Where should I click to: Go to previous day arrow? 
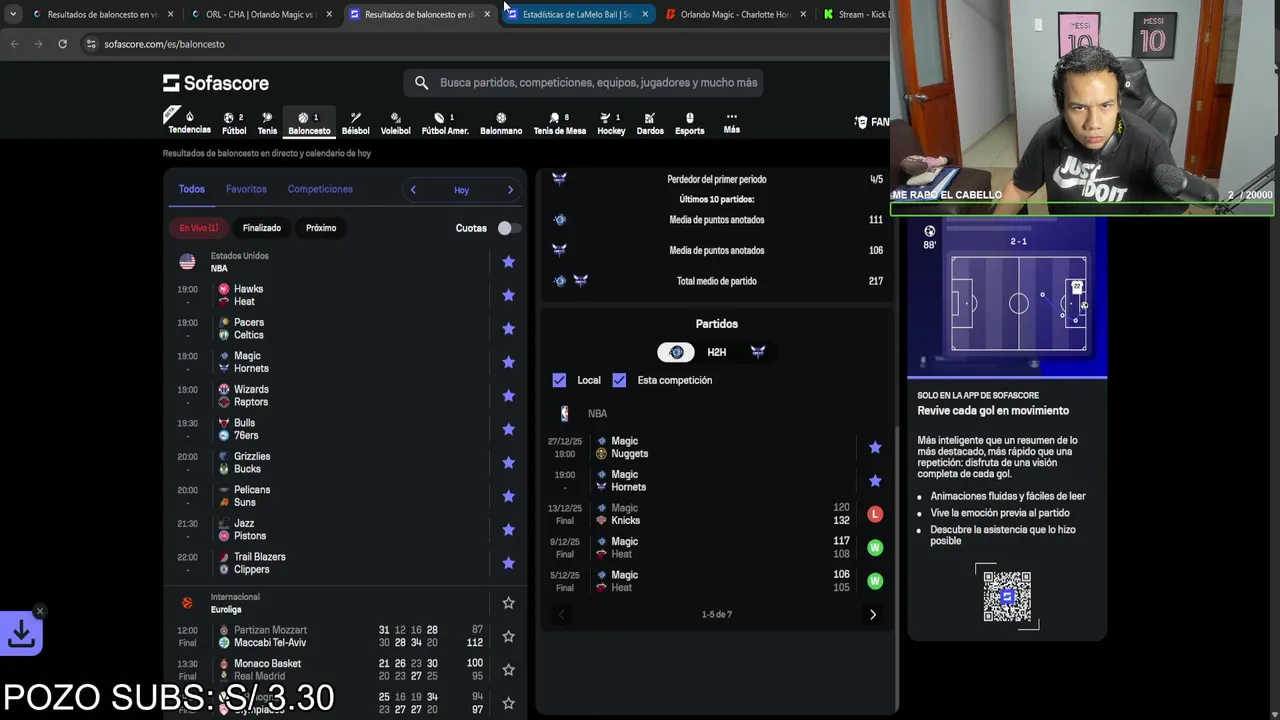(413, 190)
